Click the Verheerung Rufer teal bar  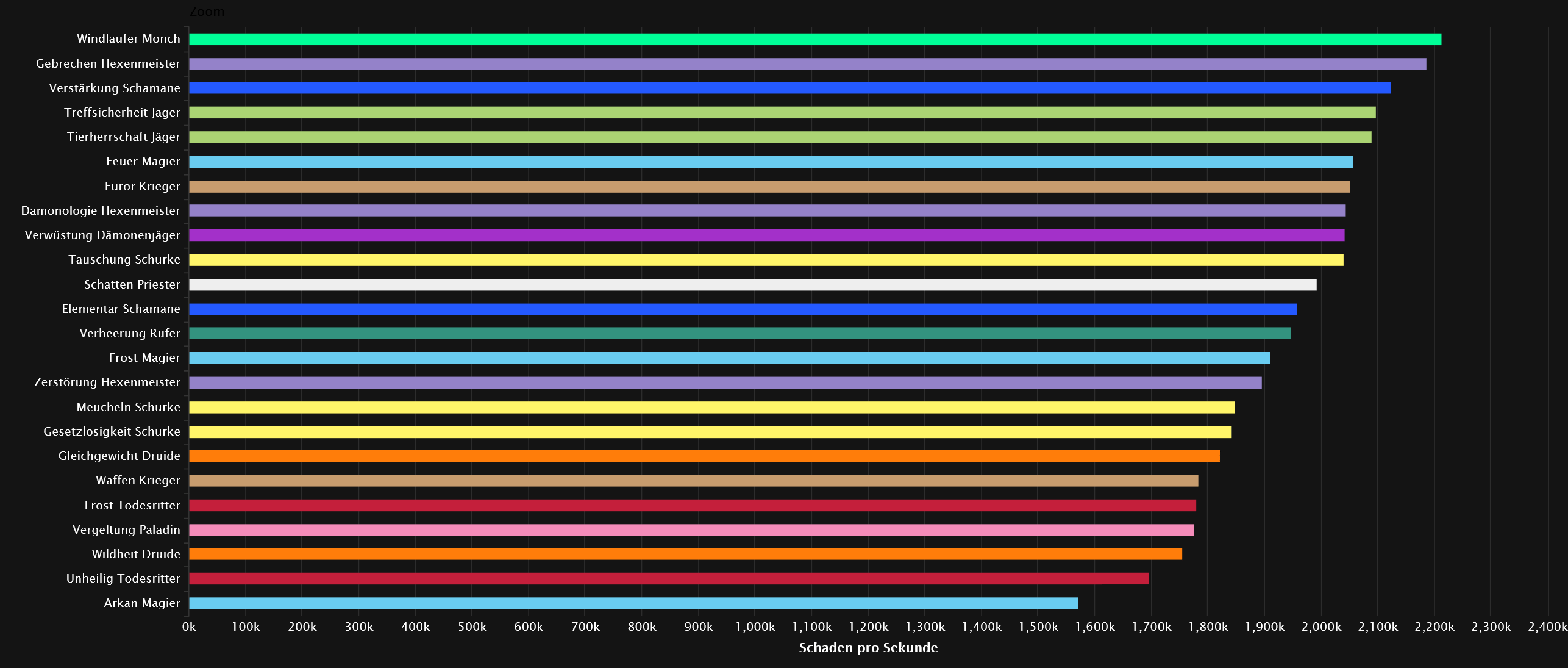740,333
